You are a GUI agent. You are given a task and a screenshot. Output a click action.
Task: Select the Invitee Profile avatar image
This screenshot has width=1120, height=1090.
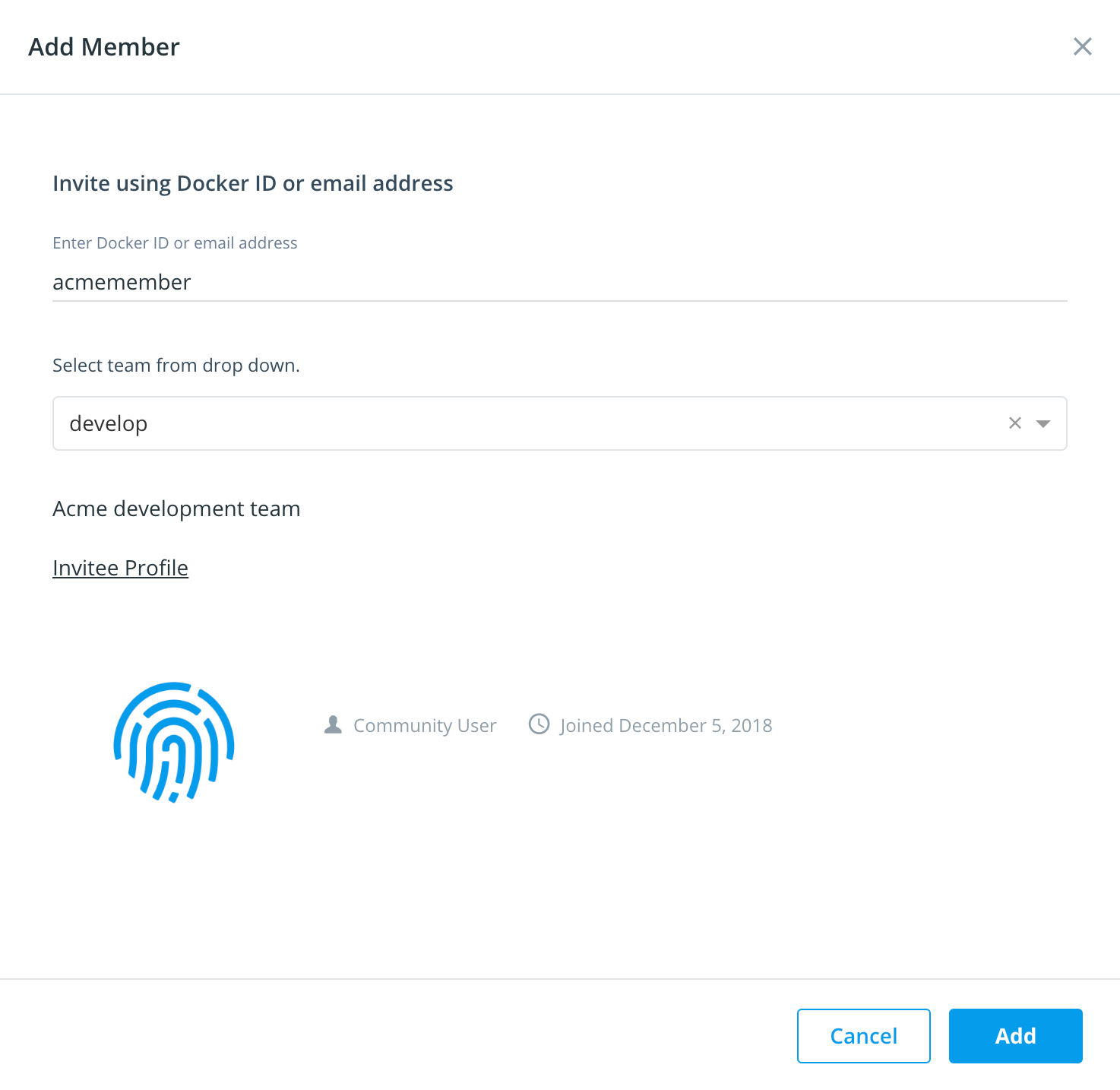[173, 742]
